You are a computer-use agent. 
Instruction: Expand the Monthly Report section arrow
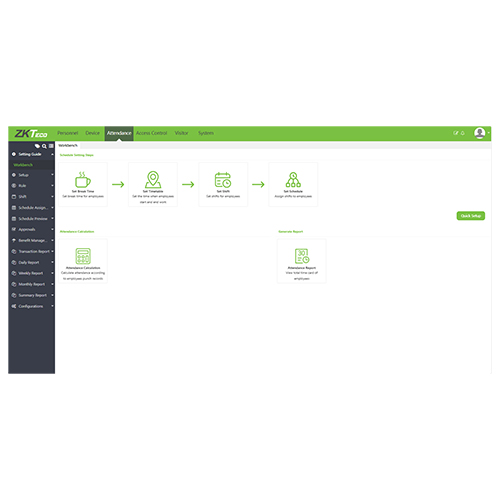point(52,284)
